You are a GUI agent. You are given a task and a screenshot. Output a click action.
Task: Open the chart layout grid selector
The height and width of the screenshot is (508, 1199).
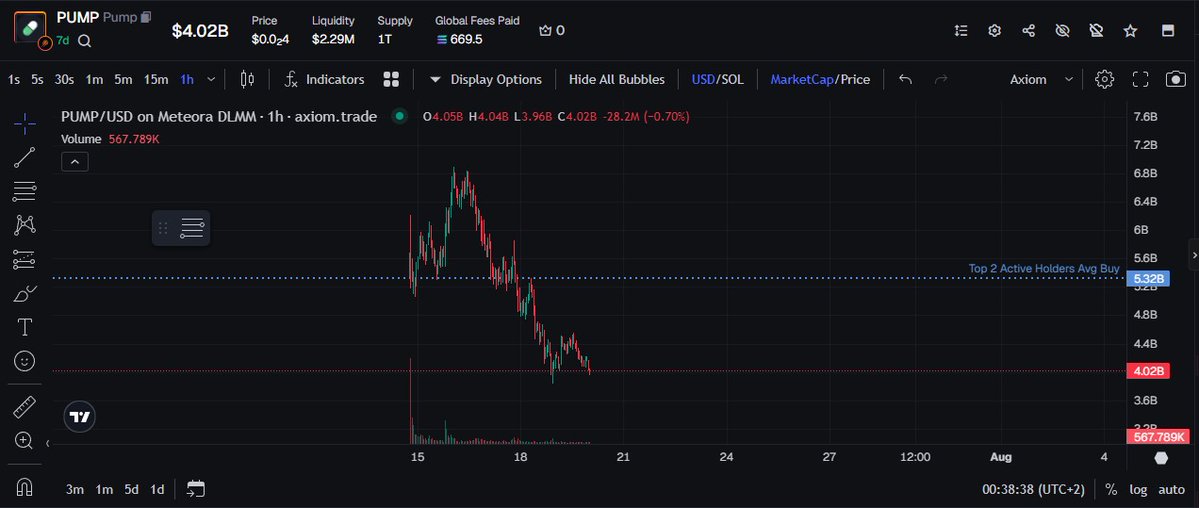point(392,79)
